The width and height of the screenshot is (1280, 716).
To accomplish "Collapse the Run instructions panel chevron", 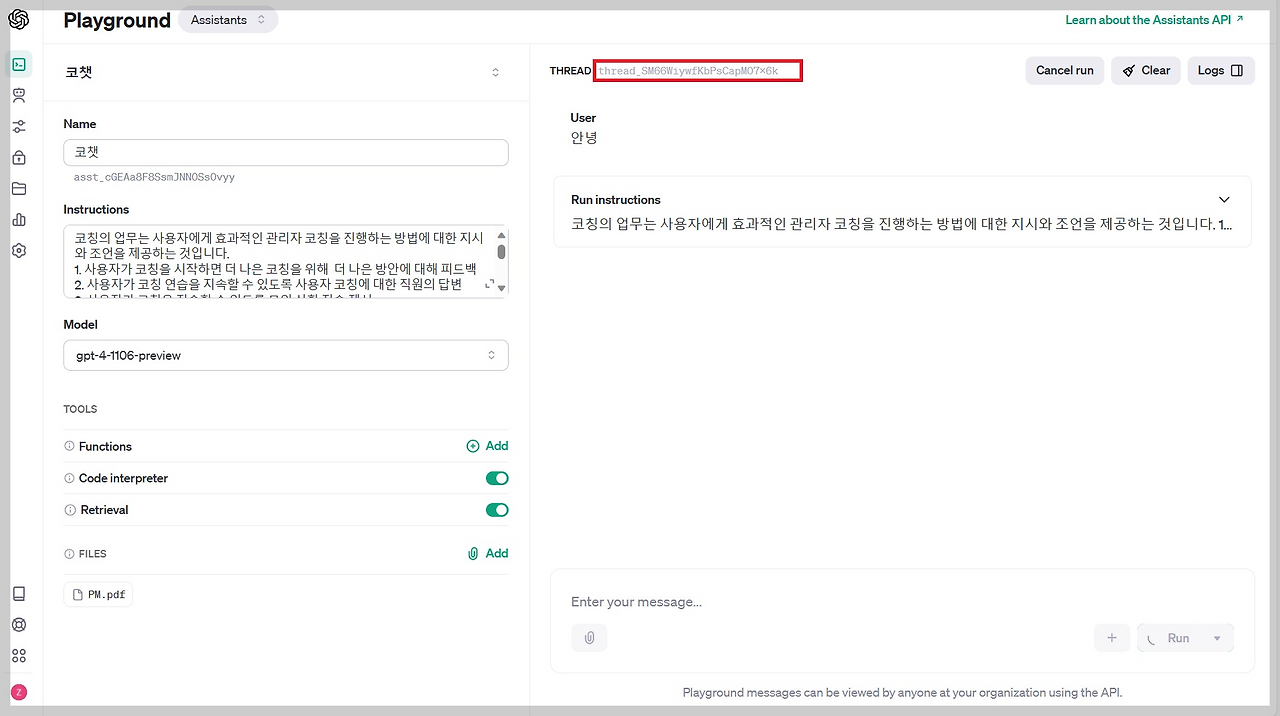I will tap(1224, 199).
